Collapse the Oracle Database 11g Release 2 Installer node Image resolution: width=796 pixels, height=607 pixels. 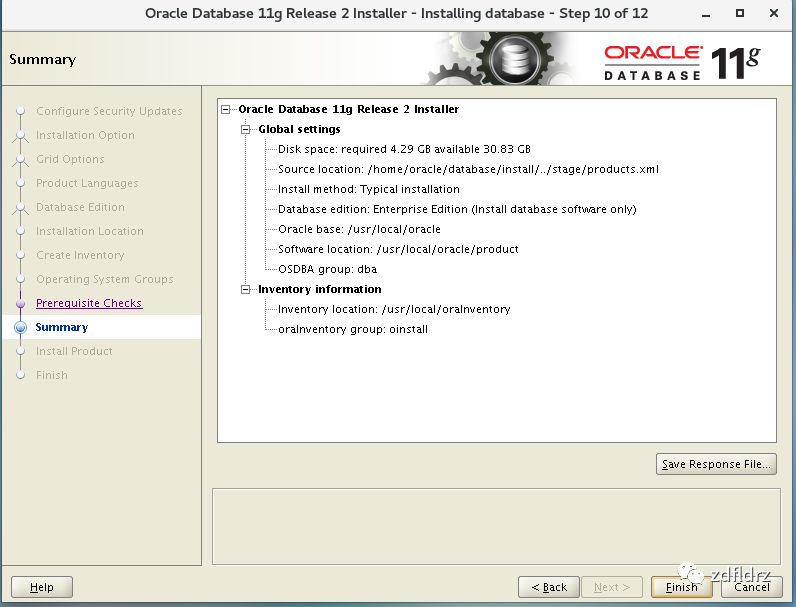point(226,109)
